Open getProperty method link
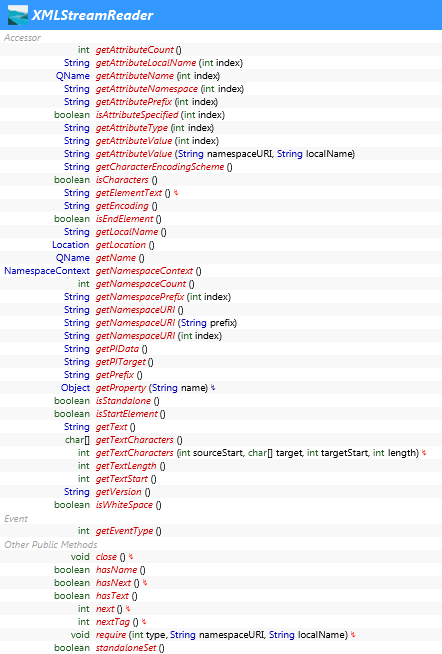The height and width of the screenshot is (654, 442). coord(121,387)
